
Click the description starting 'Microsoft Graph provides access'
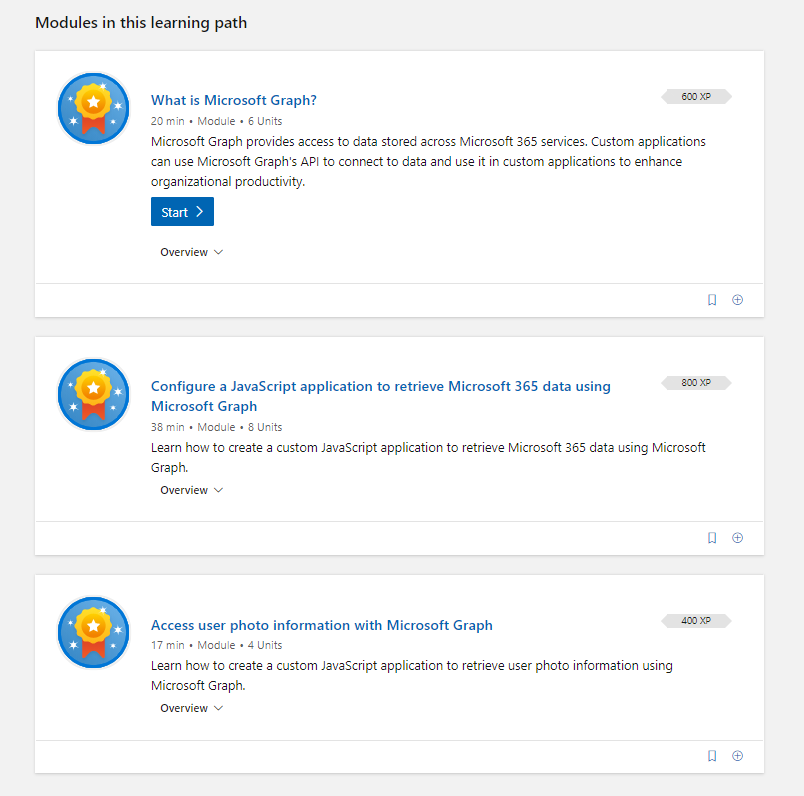tap(428, 162)
